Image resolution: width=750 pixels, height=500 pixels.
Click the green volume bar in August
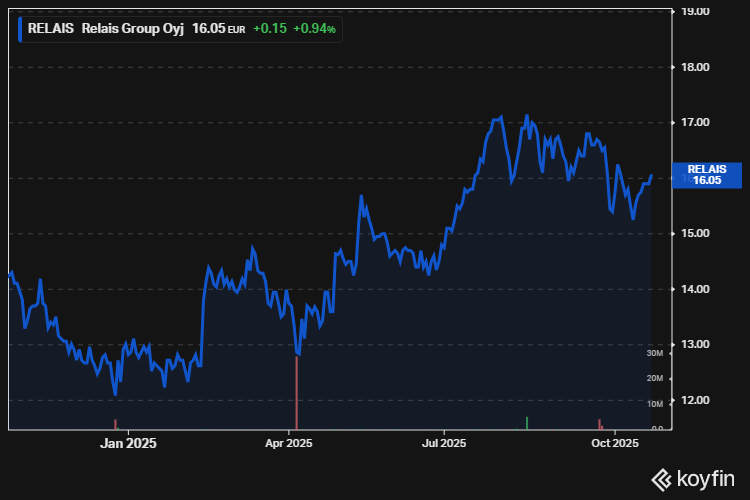(527, 423)
